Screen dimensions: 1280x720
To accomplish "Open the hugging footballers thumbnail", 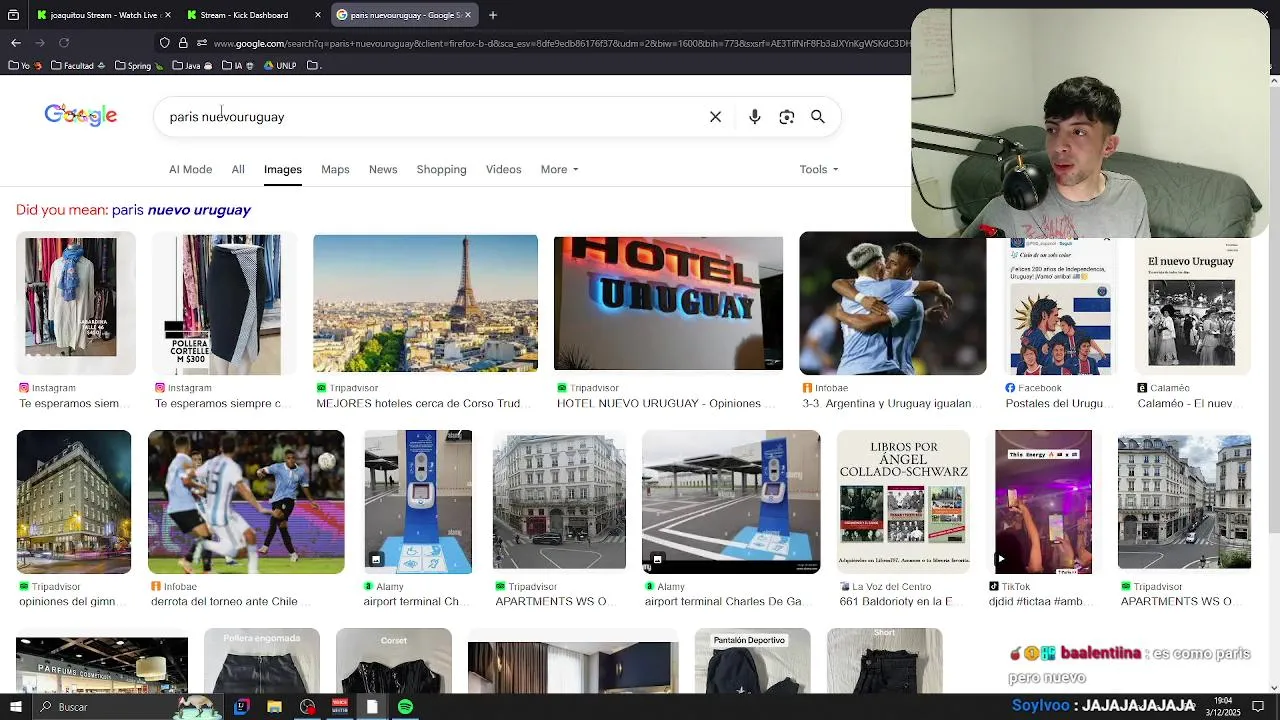I will pyautogui.click(x=892, y=303).
